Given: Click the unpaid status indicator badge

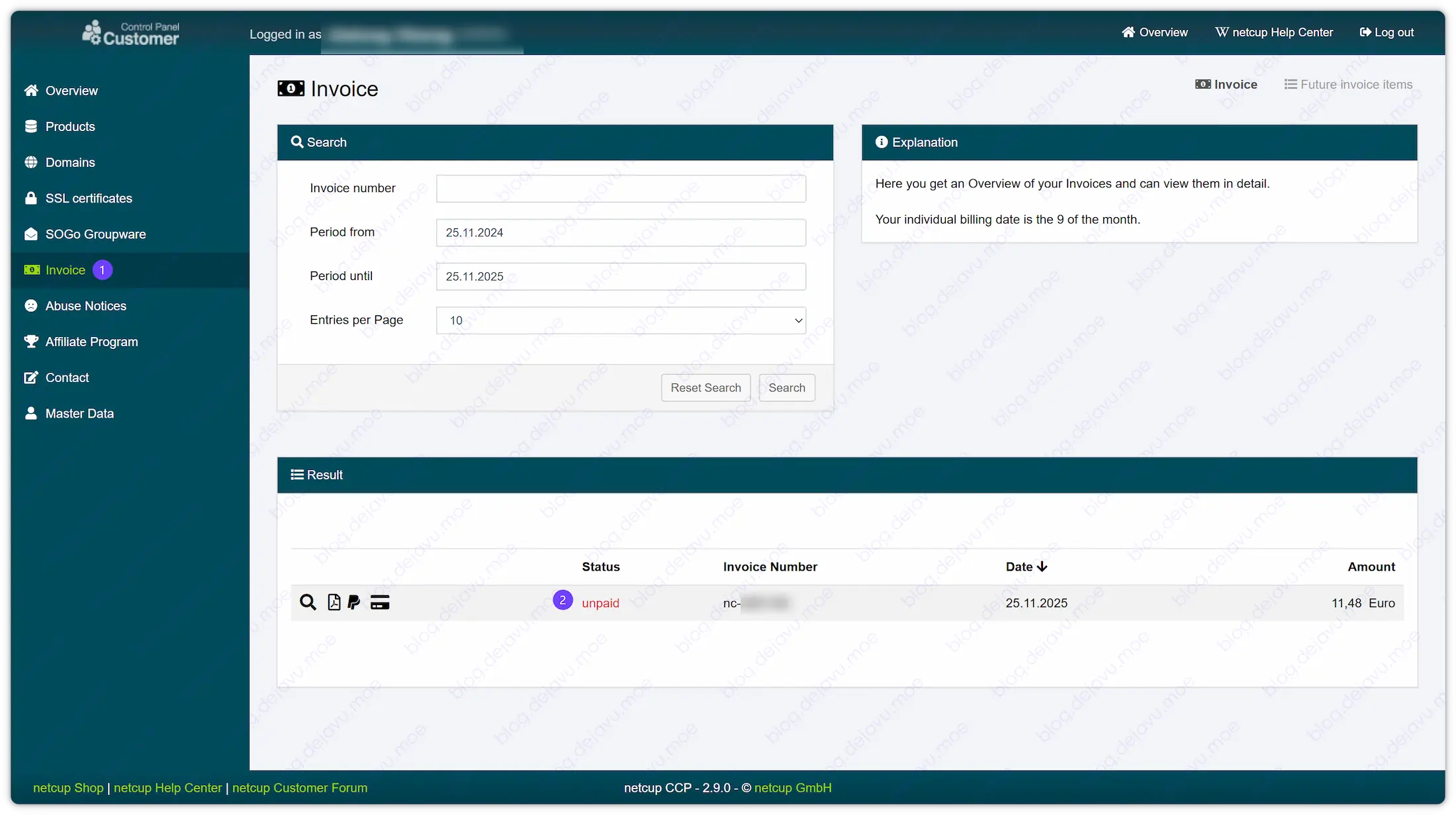Looking at the screenshot, I should coord(563,600).
